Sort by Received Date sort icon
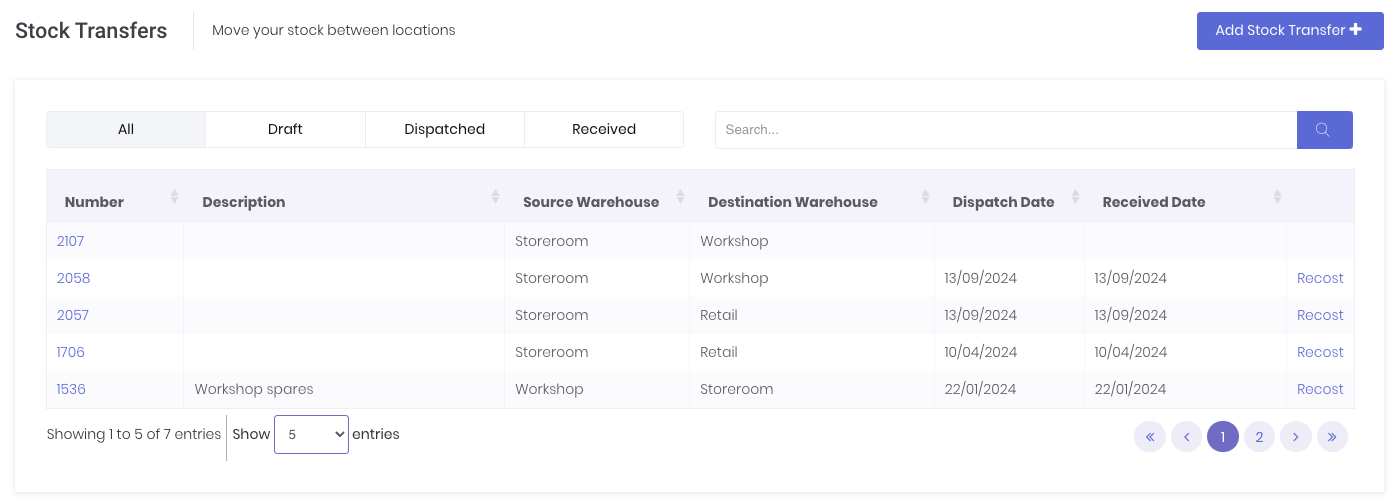Screen dimensions: 1398x501 [1277, 197]
